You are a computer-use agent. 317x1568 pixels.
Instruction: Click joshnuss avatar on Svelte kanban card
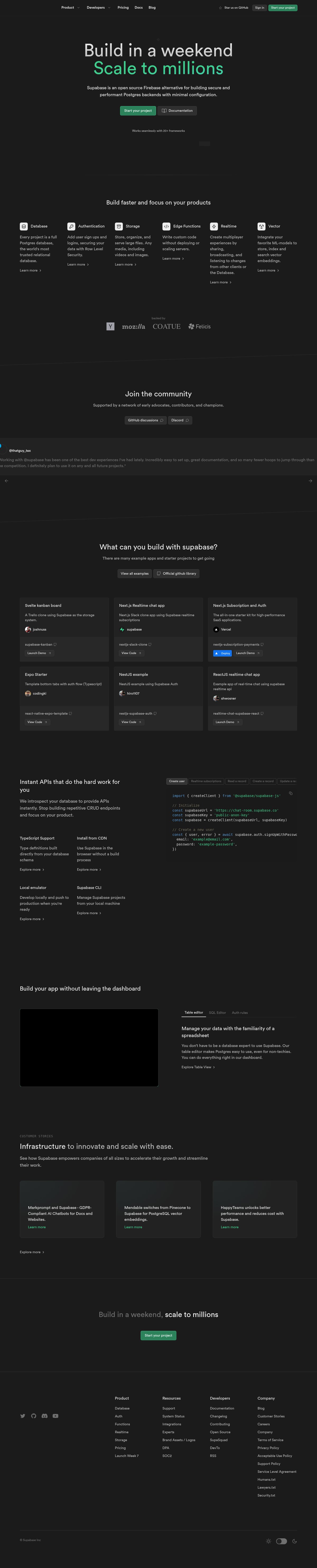tap(28, 629)
